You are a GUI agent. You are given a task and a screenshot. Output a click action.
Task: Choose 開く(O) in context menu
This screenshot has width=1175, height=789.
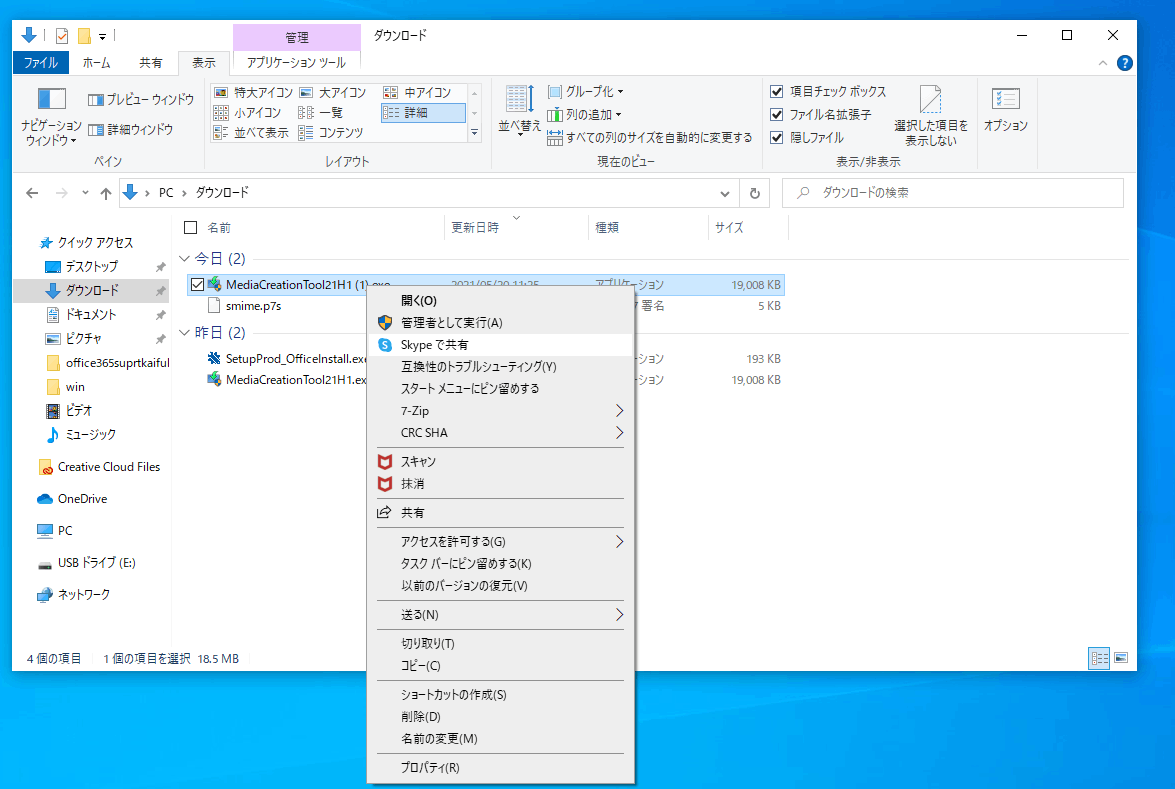[499, 300]
